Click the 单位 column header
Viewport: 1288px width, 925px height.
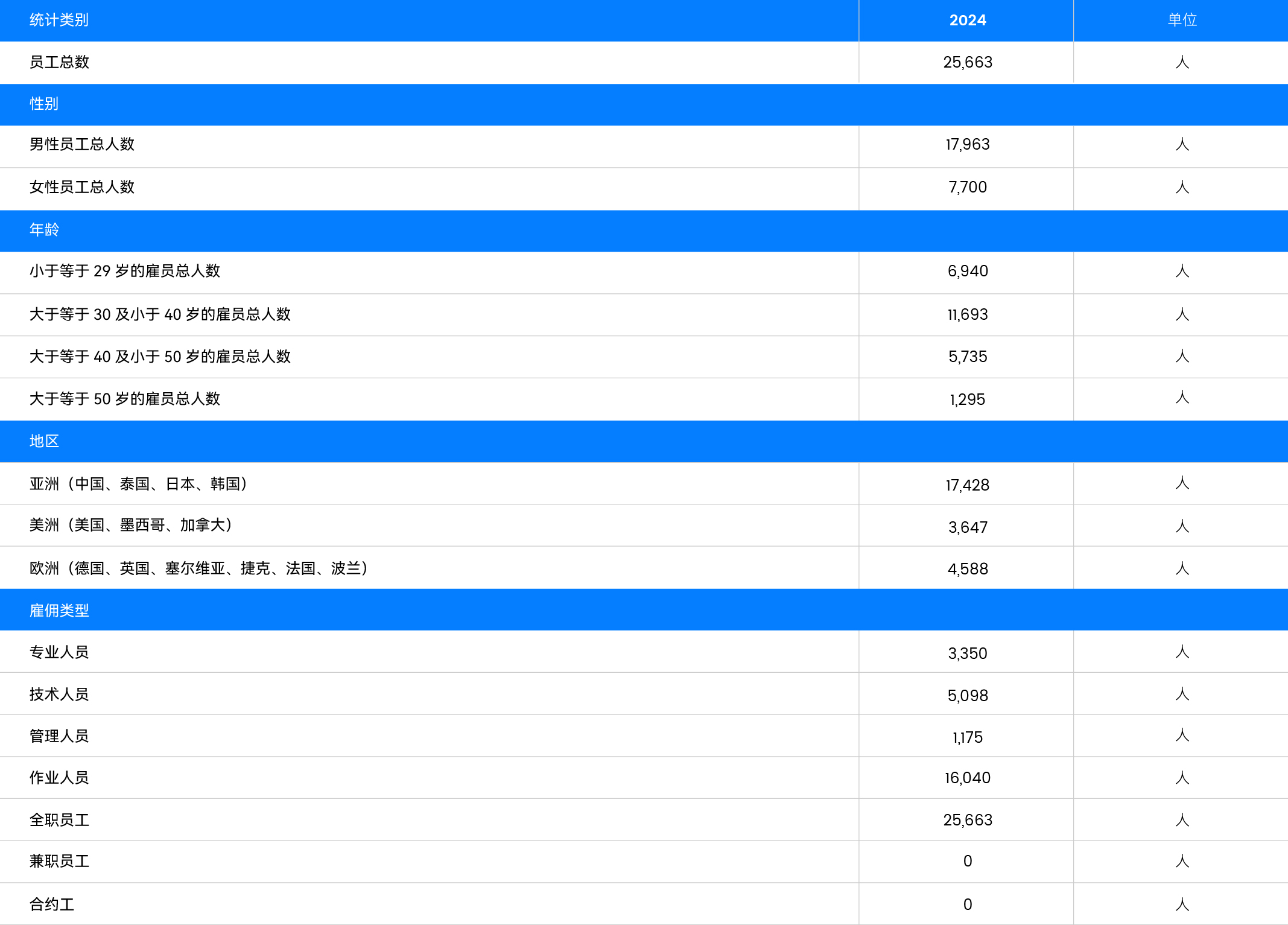1182,21
